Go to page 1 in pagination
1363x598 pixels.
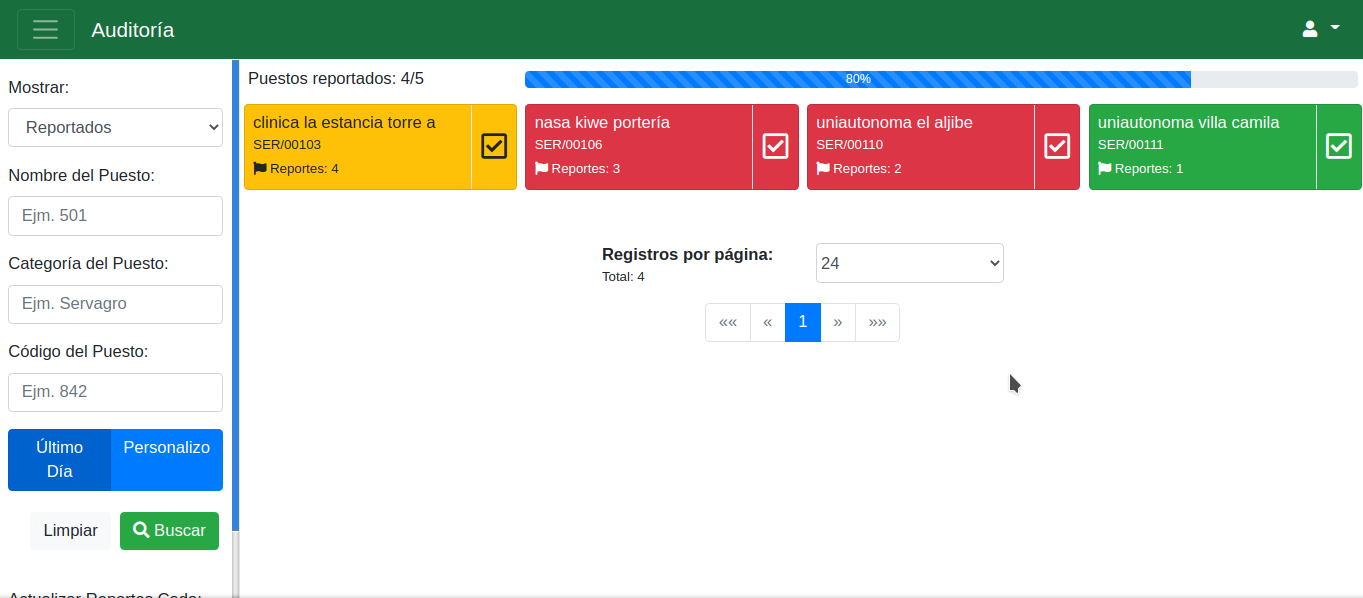[x=802, y=322]
